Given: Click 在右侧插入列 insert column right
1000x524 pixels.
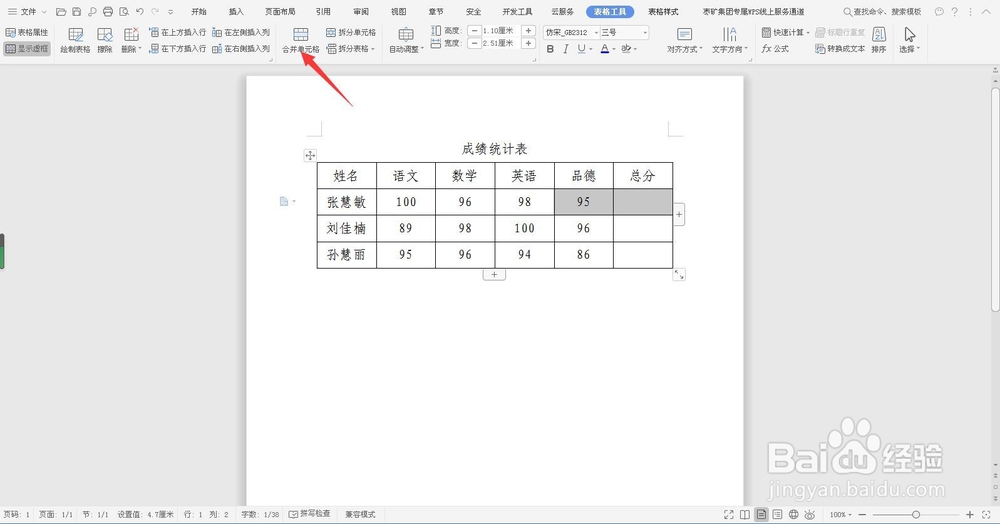Looking at the screenshot, I should pos(241,48).
